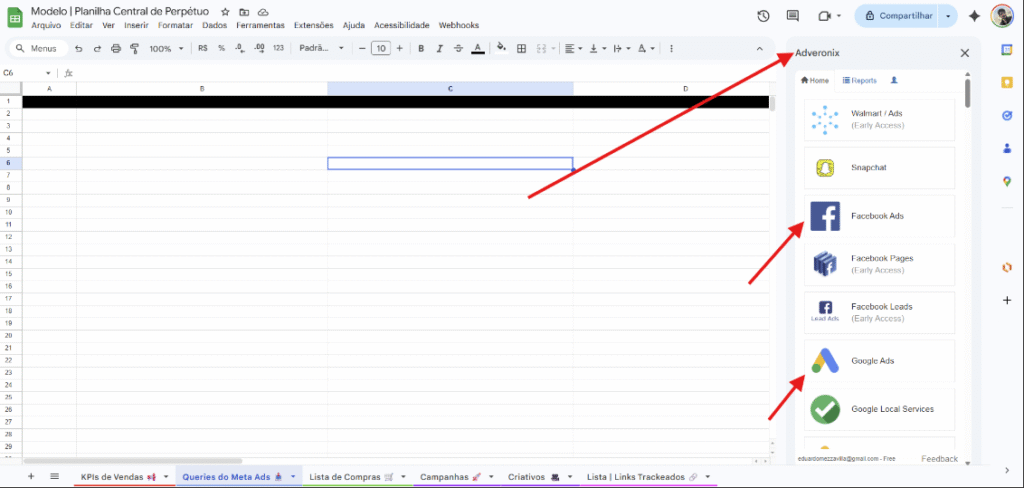Open the Reports tab in Adveronix
The height and width of the screenshot is (488, 1024).
[859, 80]
